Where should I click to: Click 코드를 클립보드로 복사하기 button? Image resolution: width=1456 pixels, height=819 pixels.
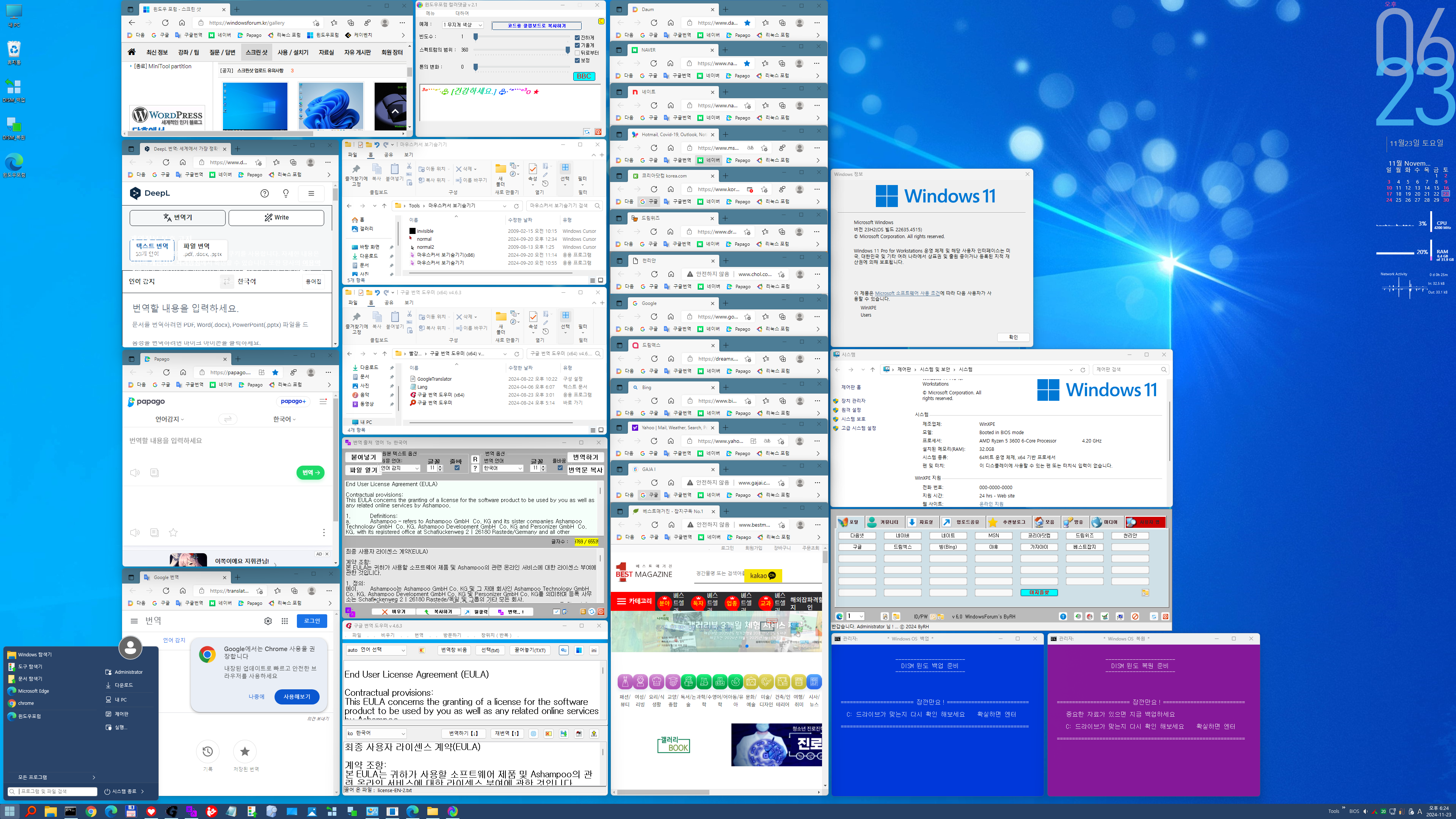(x=537, y=25)
